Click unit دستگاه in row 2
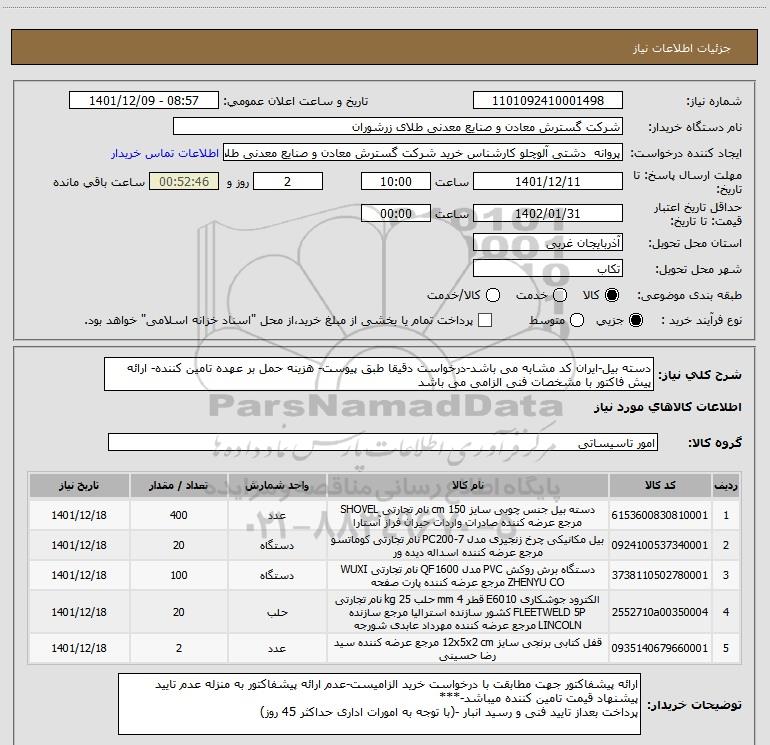770x745 pixels. click(x=277, y=546)
